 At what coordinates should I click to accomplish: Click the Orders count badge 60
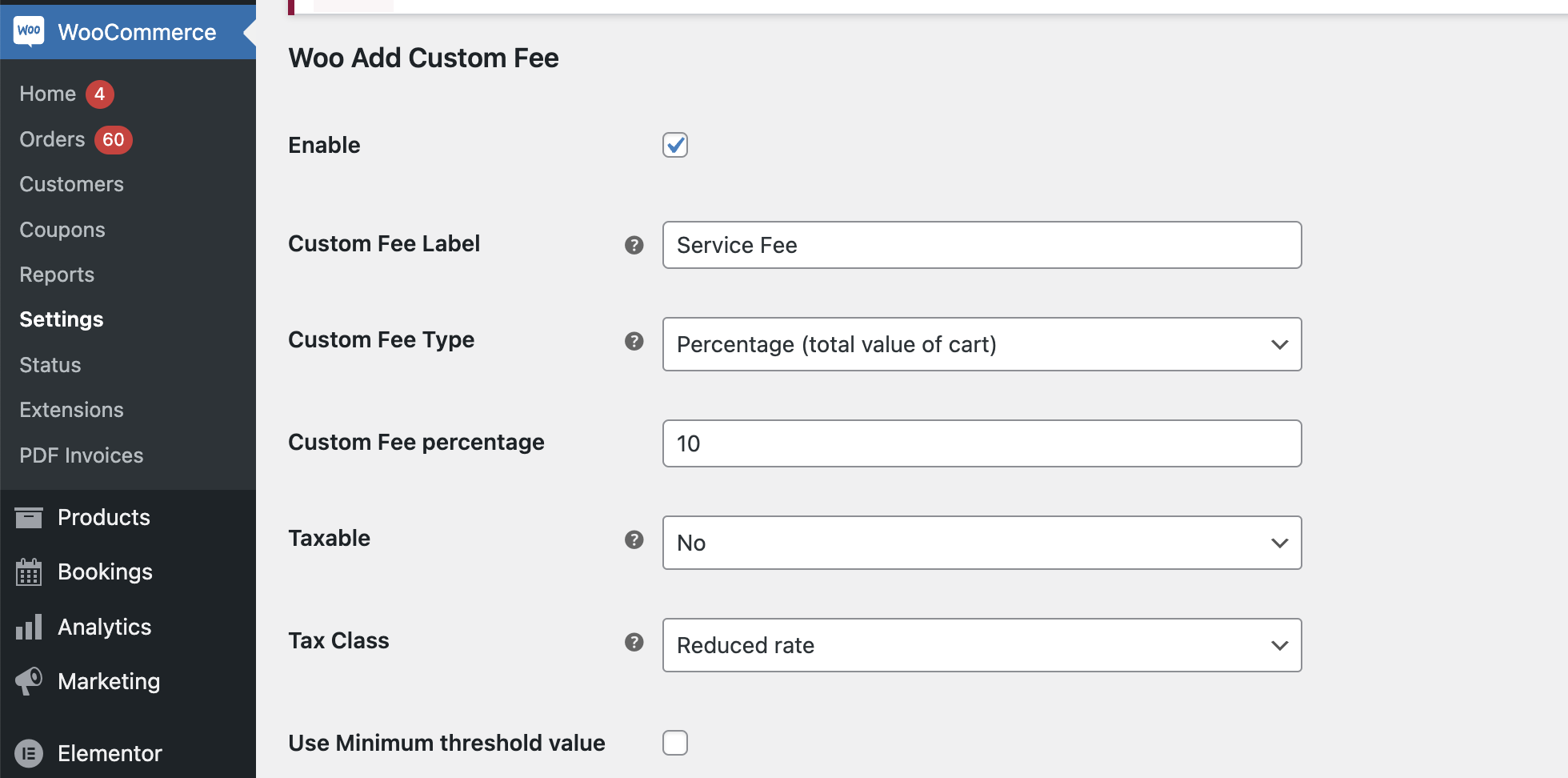(x=114, y=140)
